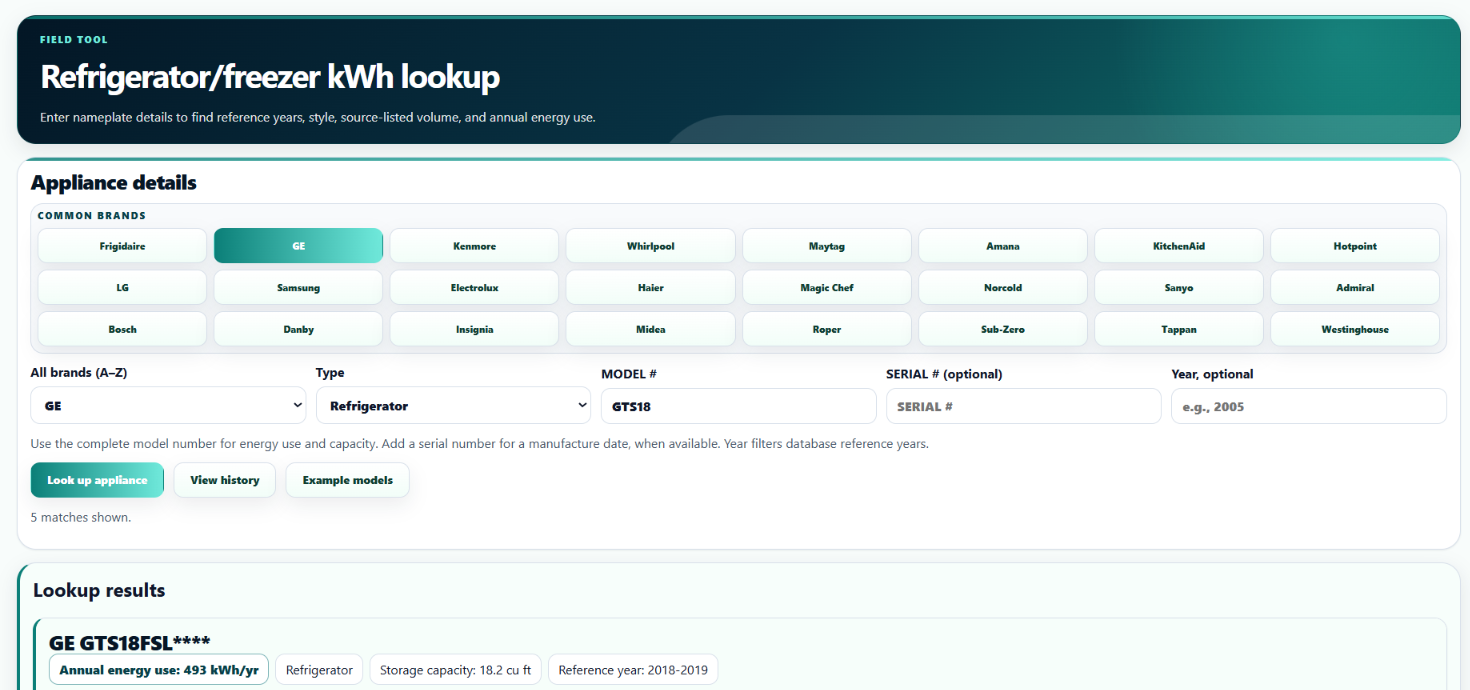Click the COMMON BRANDS label
This screenshot has width=1470, height=690.
[x=92, y=216]
